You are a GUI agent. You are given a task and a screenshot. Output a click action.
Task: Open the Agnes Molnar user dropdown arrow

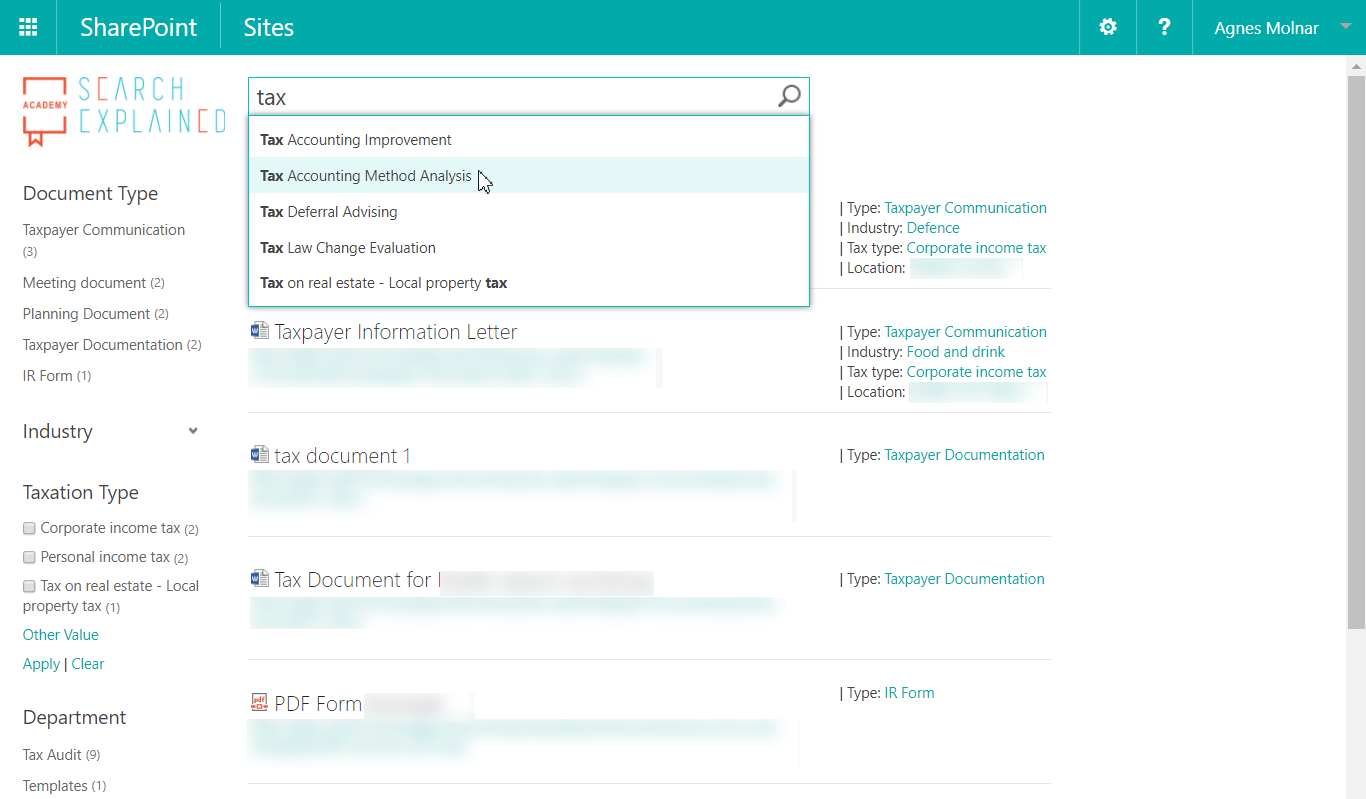click(x=1345, y=27)
